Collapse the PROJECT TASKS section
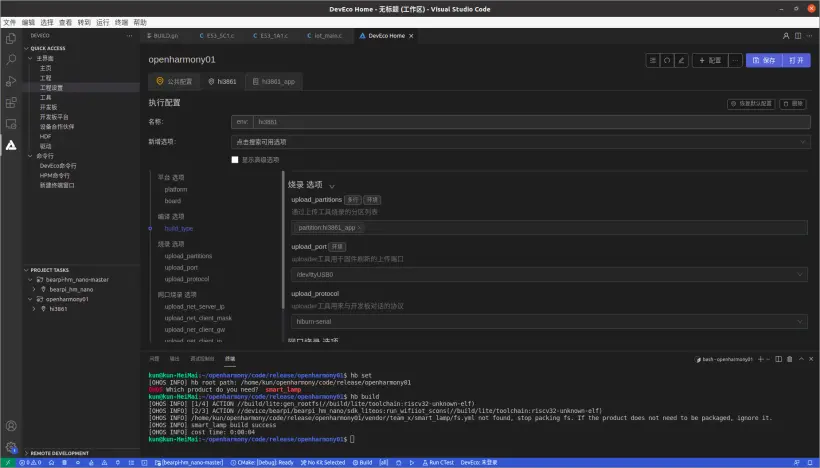 click(x=26, y=270)
